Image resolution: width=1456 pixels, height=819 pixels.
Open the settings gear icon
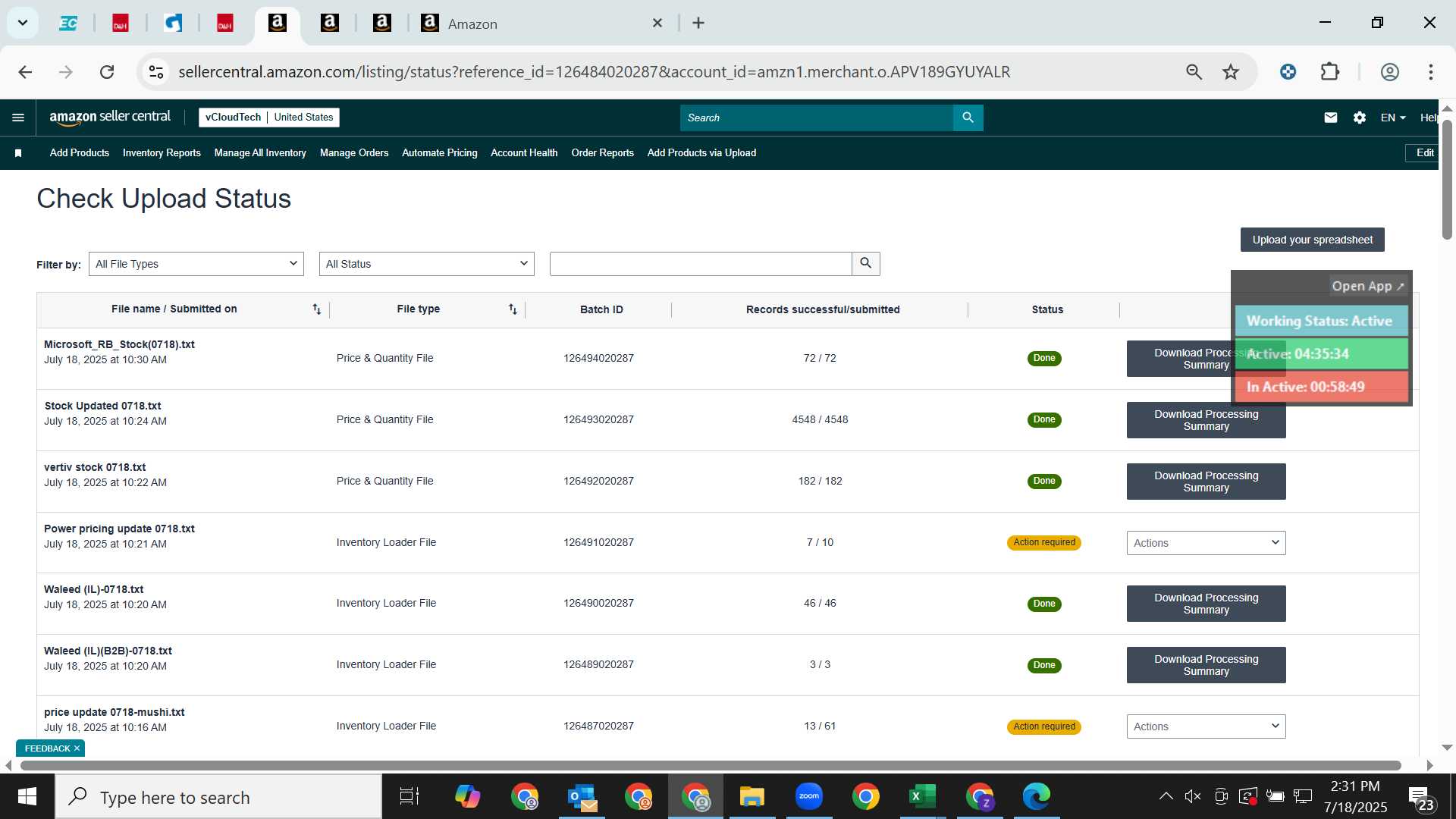pyautogui.click(x=1359, y=118)
